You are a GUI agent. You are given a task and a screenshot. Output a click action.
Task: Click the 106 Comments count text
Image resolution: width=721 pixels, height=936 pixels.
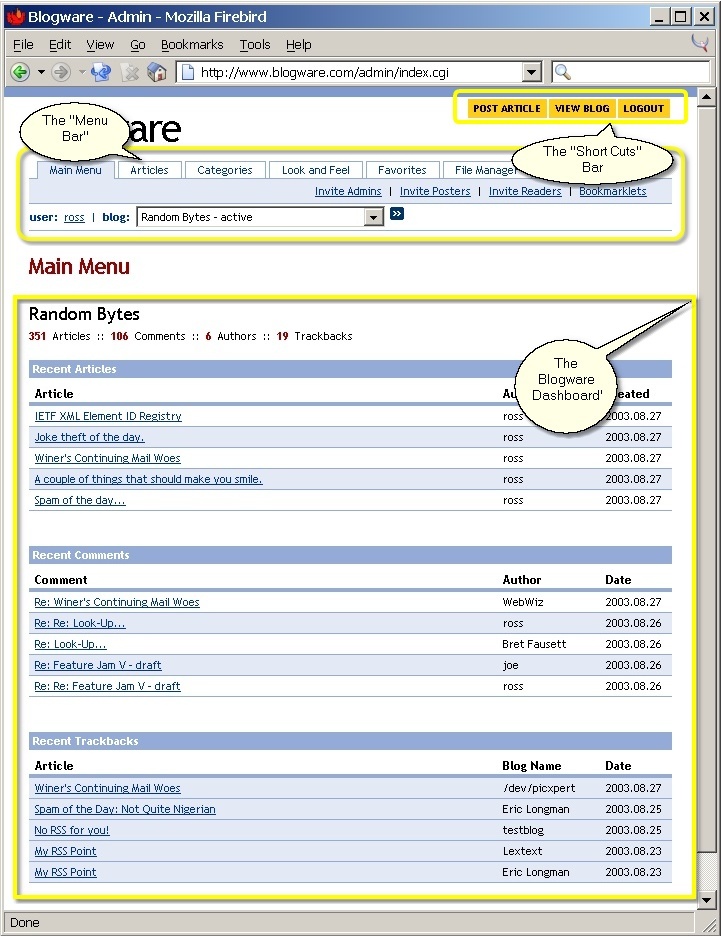click(x=148, y=336)
